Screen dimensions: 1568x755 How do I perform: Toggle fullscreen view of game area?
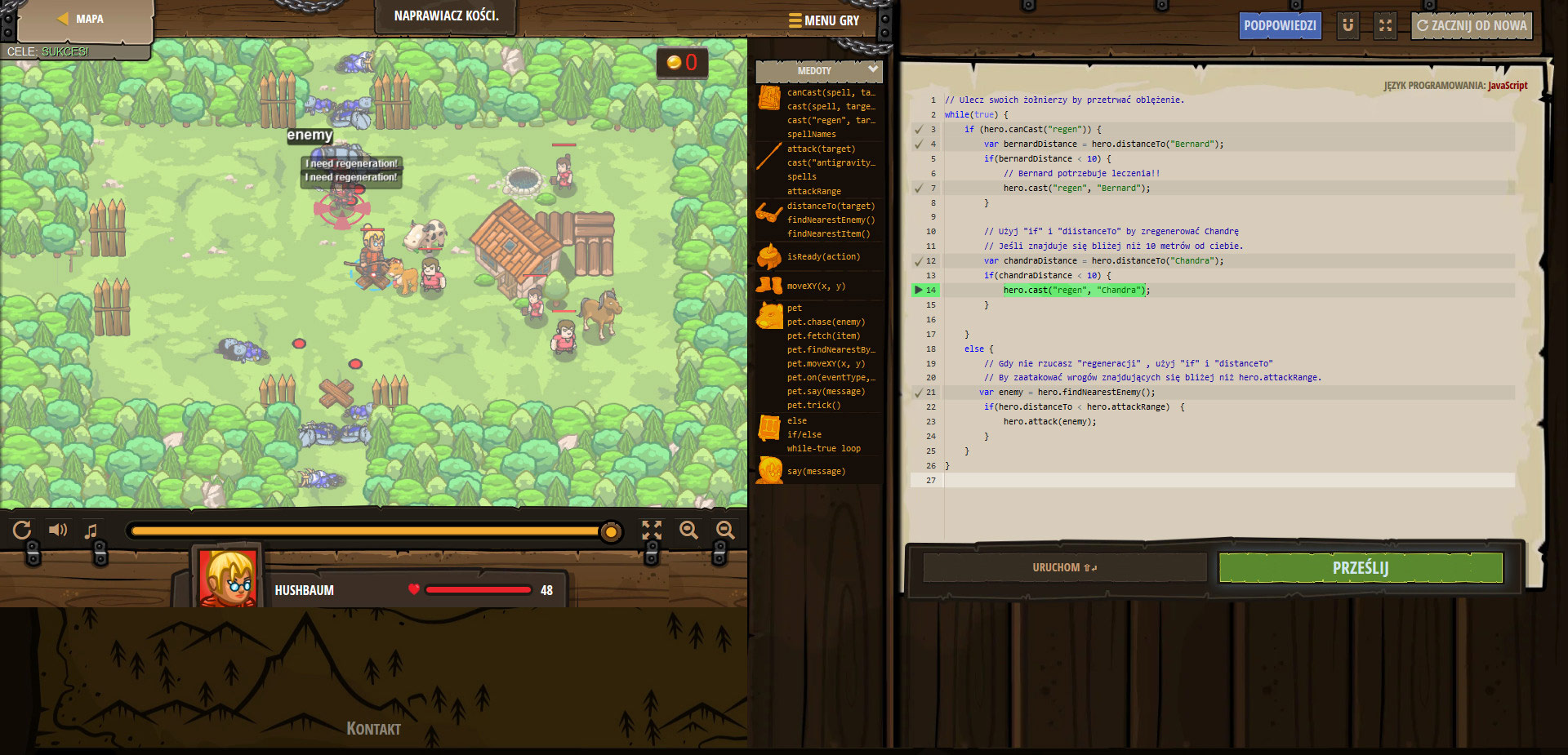click(652, 531)
